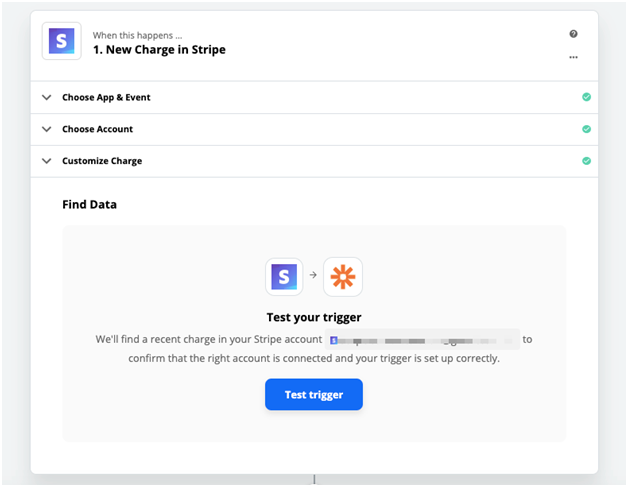Click the step title New Charge in Stripe
Image resolution: width=628 pixels, height=487 pixels.
[x=159, y=50]
